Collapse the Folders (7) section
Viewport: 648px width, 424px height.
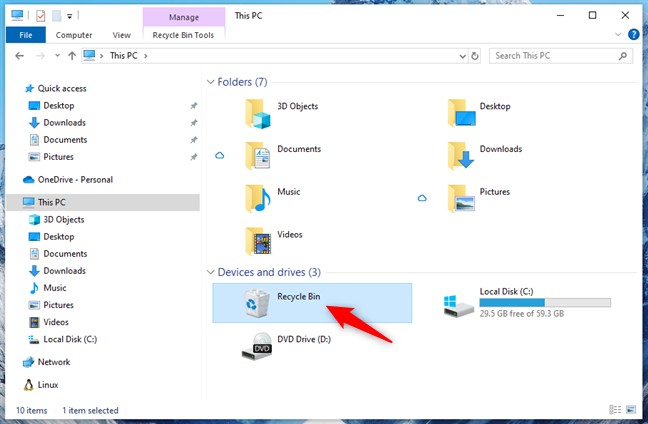pos(210,82)
